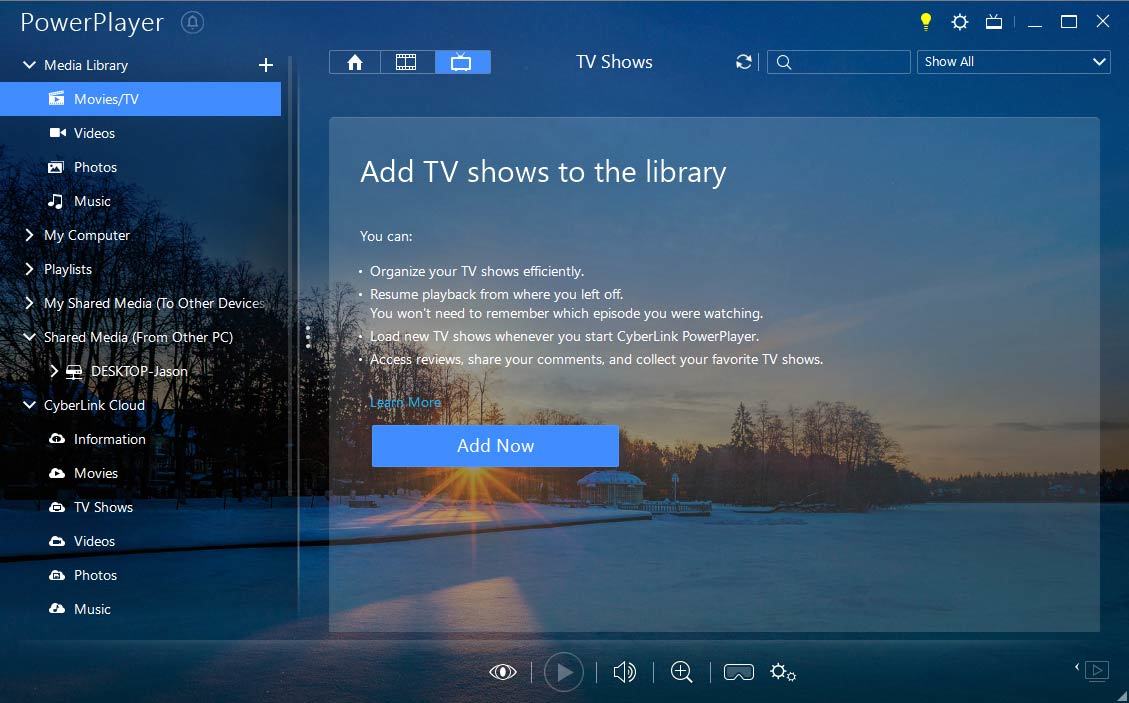Focus the library search field

839,62
